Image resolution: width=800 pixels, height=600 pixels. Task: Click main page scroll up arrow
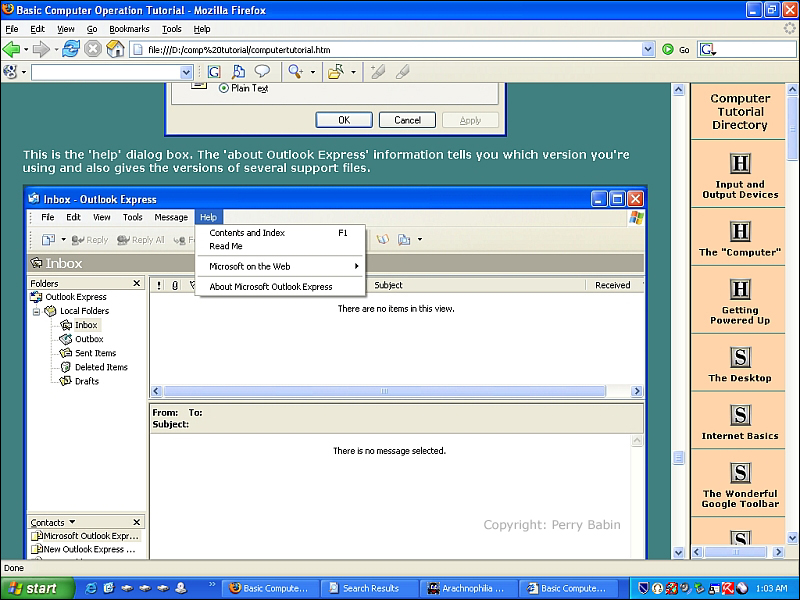click(678, 90)
